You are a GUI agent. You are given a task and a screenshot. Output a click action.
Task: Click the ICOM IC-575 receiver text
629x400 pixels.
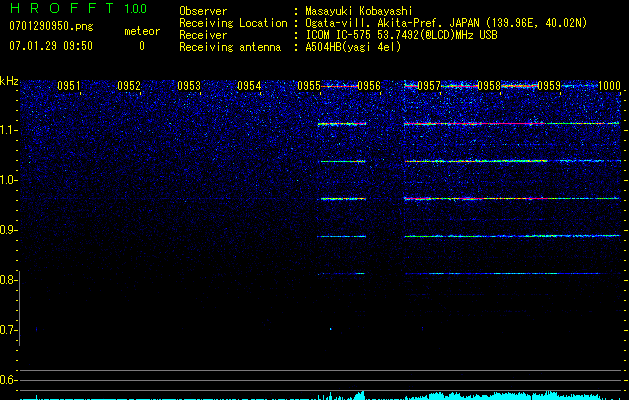coord(401,35)
